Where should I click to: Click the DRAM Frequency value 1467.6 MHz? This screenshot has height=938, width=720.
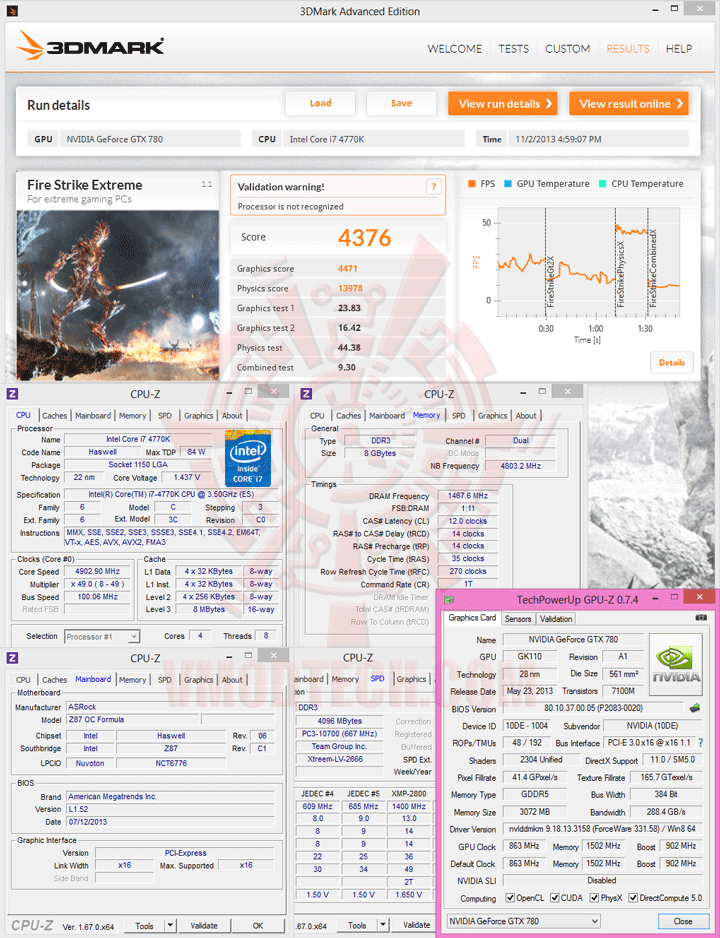click(467, 496)
